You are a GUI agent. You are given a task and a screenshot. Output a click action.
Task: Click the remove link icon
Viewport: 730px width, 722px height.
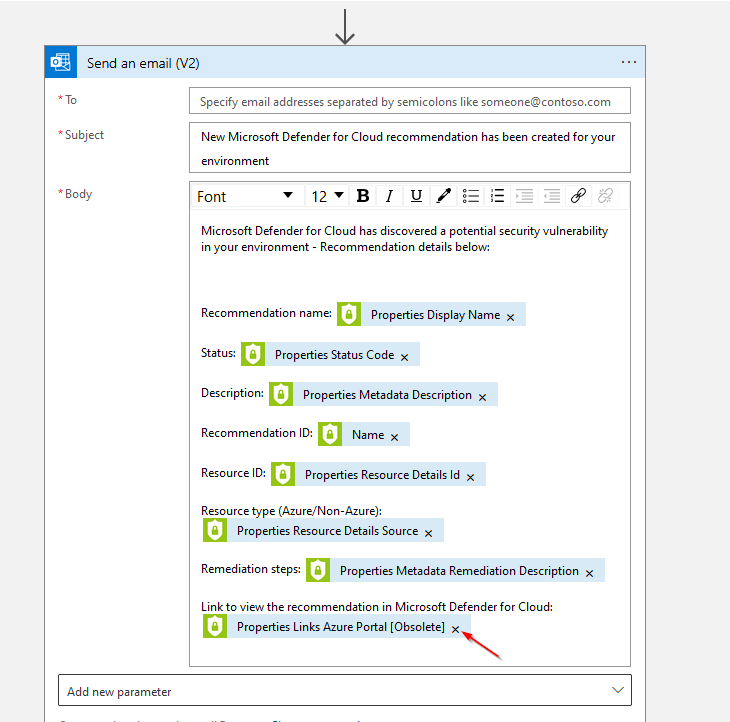[605, 196]
